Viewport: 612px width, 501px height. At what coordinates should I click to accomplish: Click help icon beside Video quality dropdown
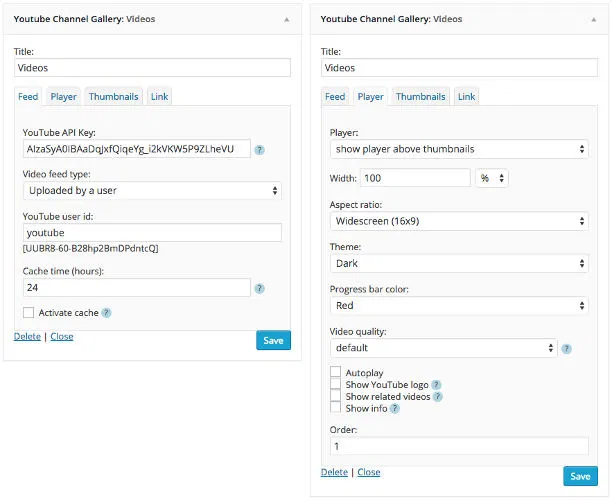[x=566, y=349]
